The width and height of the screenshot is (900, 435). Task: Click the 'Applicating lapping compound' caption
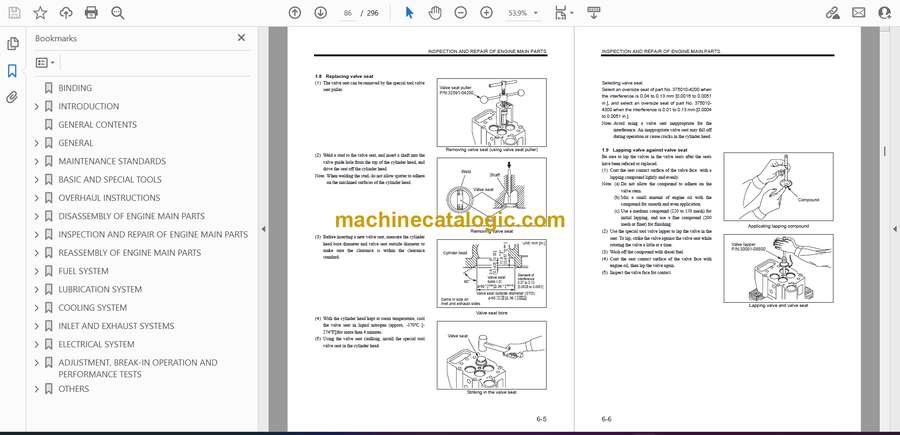778,226
